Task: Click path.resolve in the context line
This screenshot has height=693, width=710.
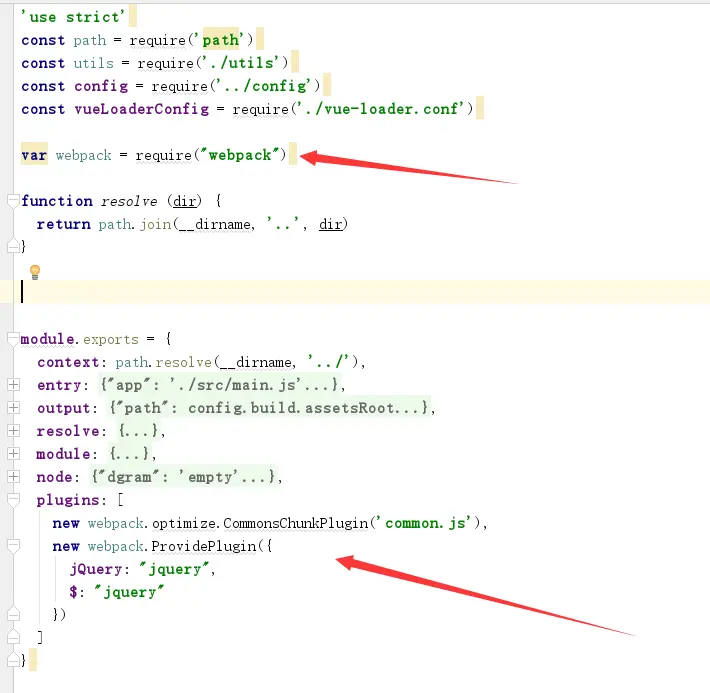Action: point(163,362)
